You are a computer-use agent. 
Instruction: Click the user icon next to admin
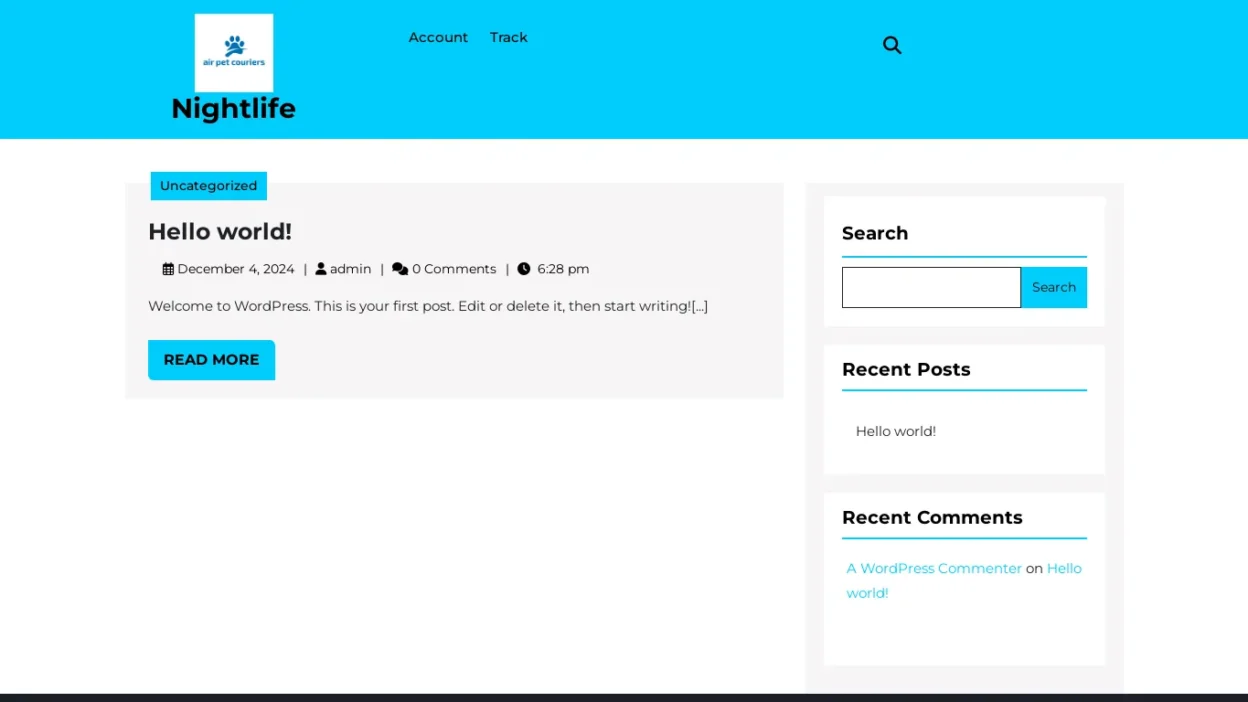[321, 269]
